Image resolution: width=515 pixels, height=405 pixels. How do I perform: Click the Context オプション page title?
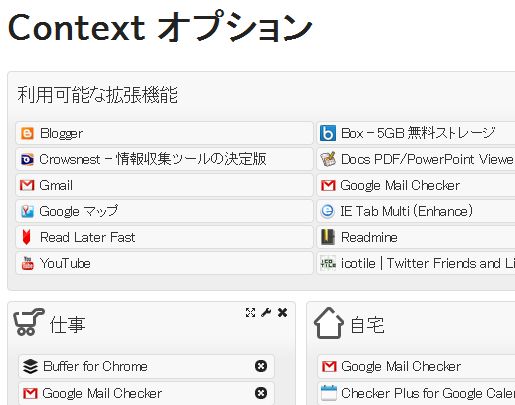click(x=160, y=27)
